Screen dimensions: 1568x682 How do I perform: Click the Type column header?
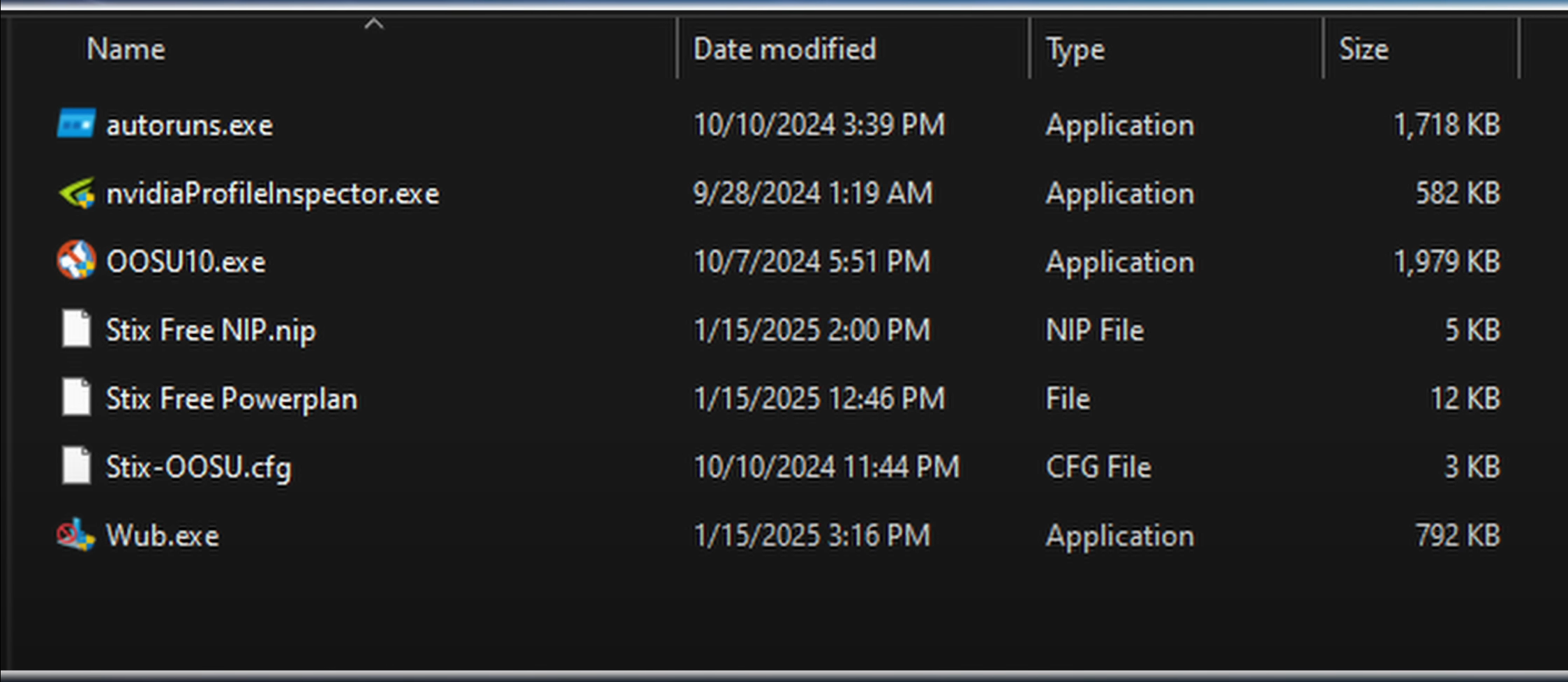[x=1074, y=48]
